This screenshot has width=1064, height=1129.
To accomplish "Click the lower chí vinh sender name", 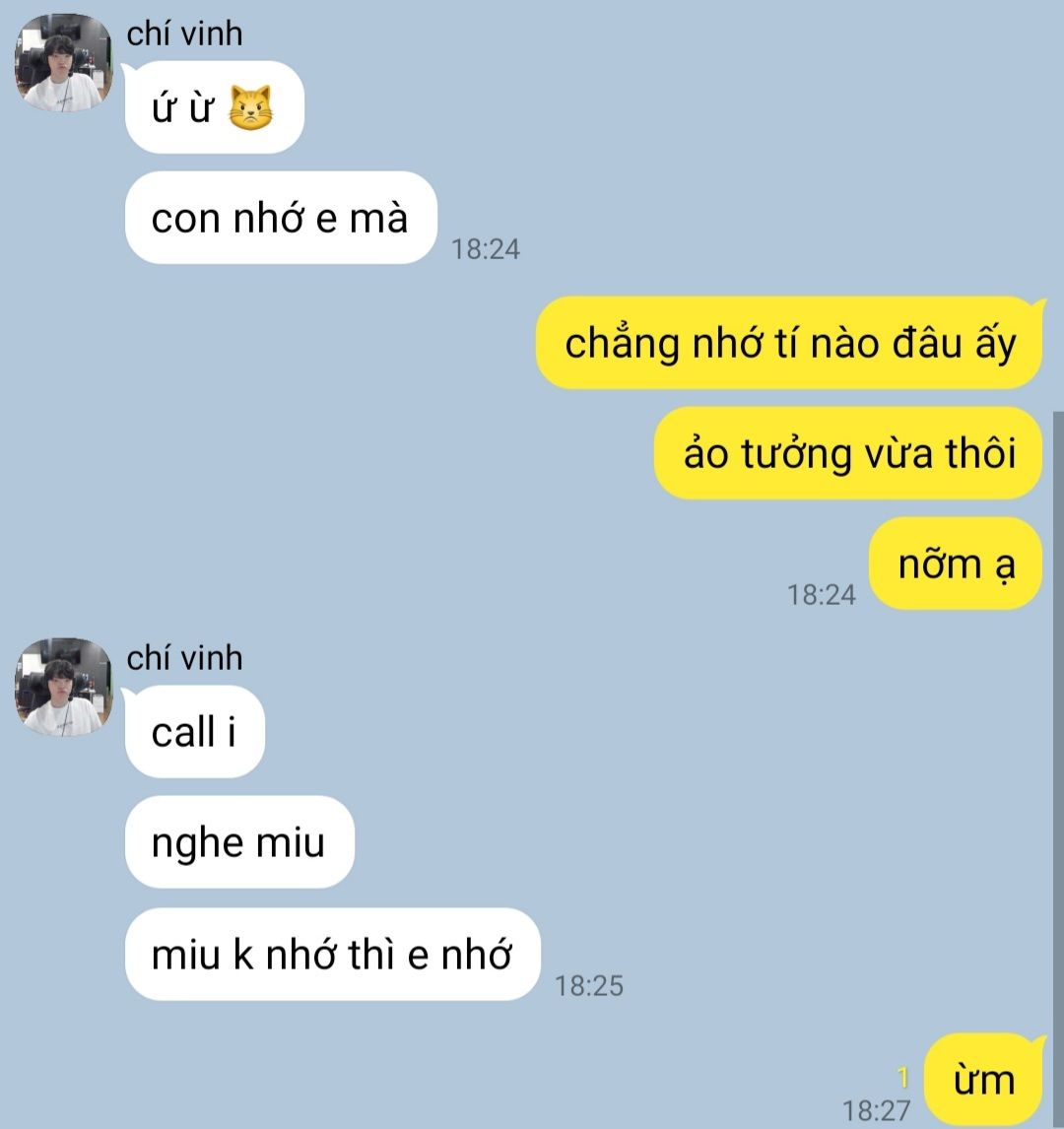I will [x=184, y=658].
